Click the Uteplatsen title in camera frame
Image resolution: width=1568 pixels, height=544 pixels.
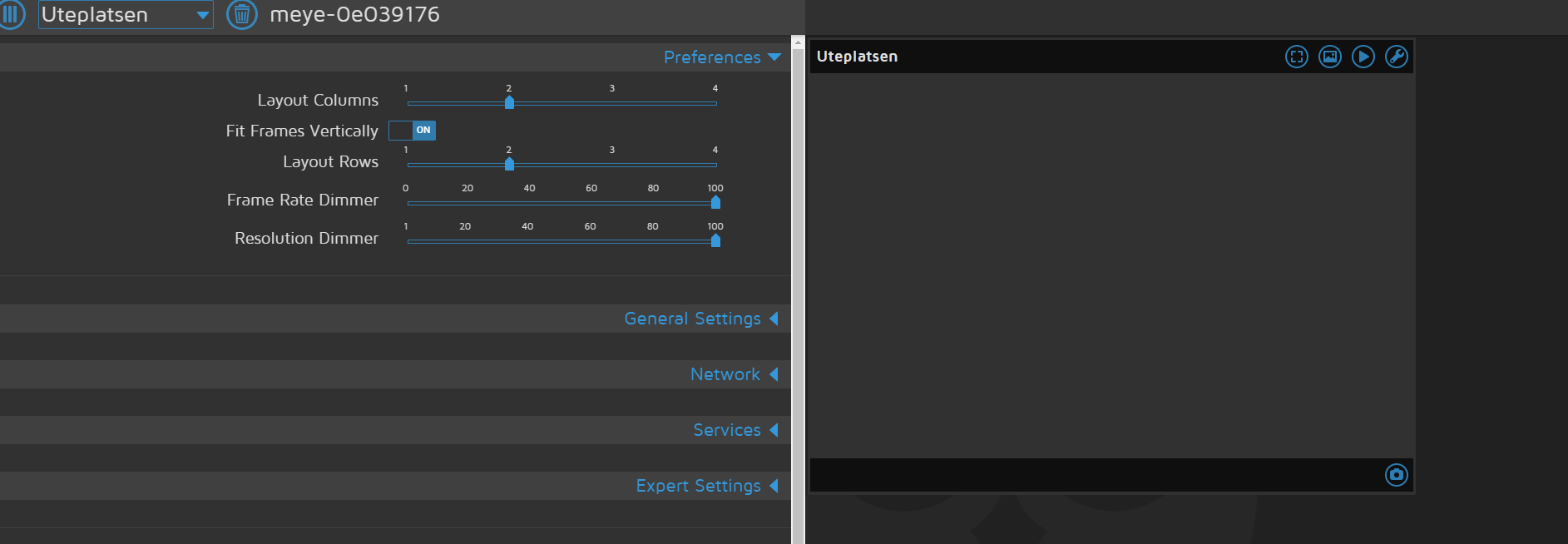tap(857, 57)
